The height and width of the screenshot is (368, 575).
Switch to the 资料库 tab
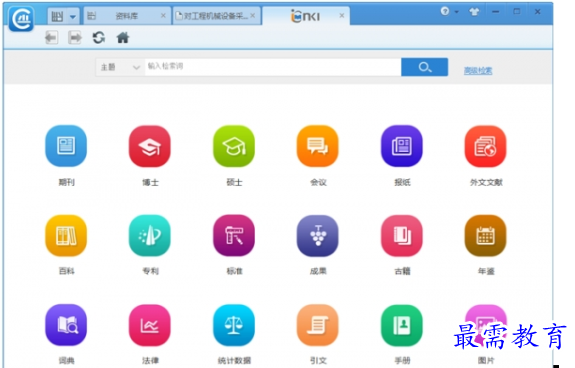pos(127,16)
